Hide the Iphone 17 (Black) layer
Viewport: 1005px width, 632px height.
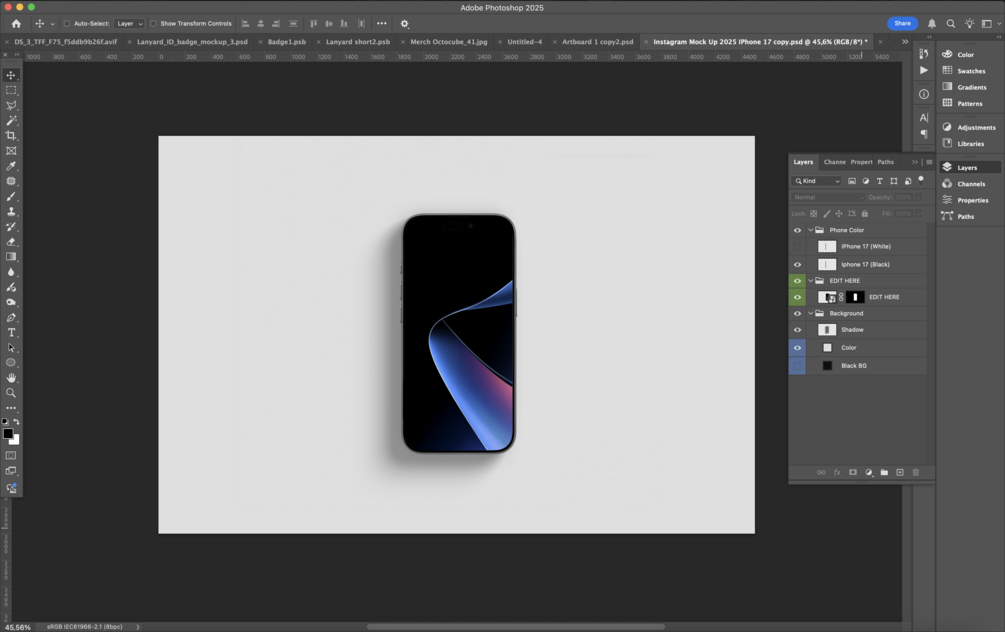pos(797,264)
